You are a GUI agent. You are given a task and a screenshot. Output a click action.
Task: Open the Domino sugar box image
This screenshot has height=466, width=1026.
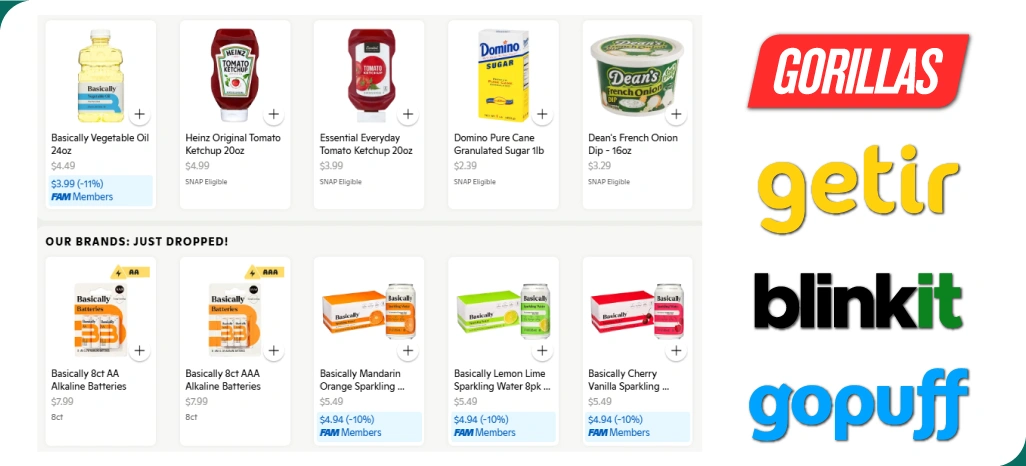pyautogui.click(x=503, y=75)
